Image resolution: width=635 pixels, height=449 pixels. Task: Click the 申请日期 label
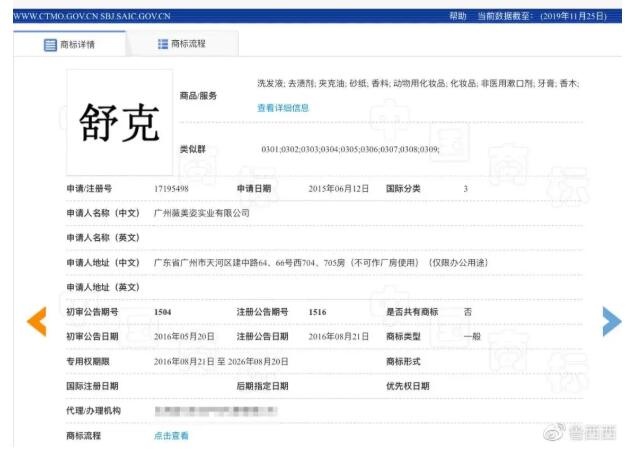coord(254,189)
